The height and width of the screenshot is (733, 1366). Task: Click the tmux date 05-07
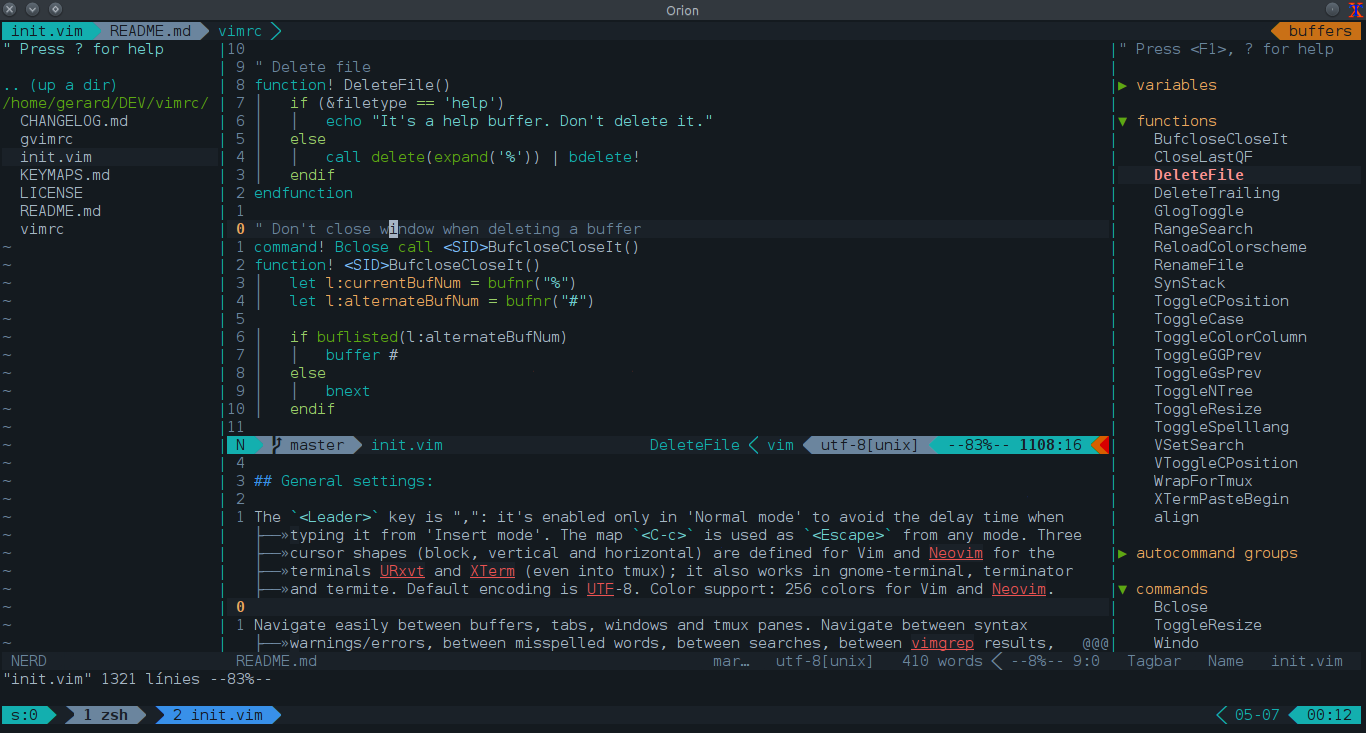click(x=1257, y=715)
